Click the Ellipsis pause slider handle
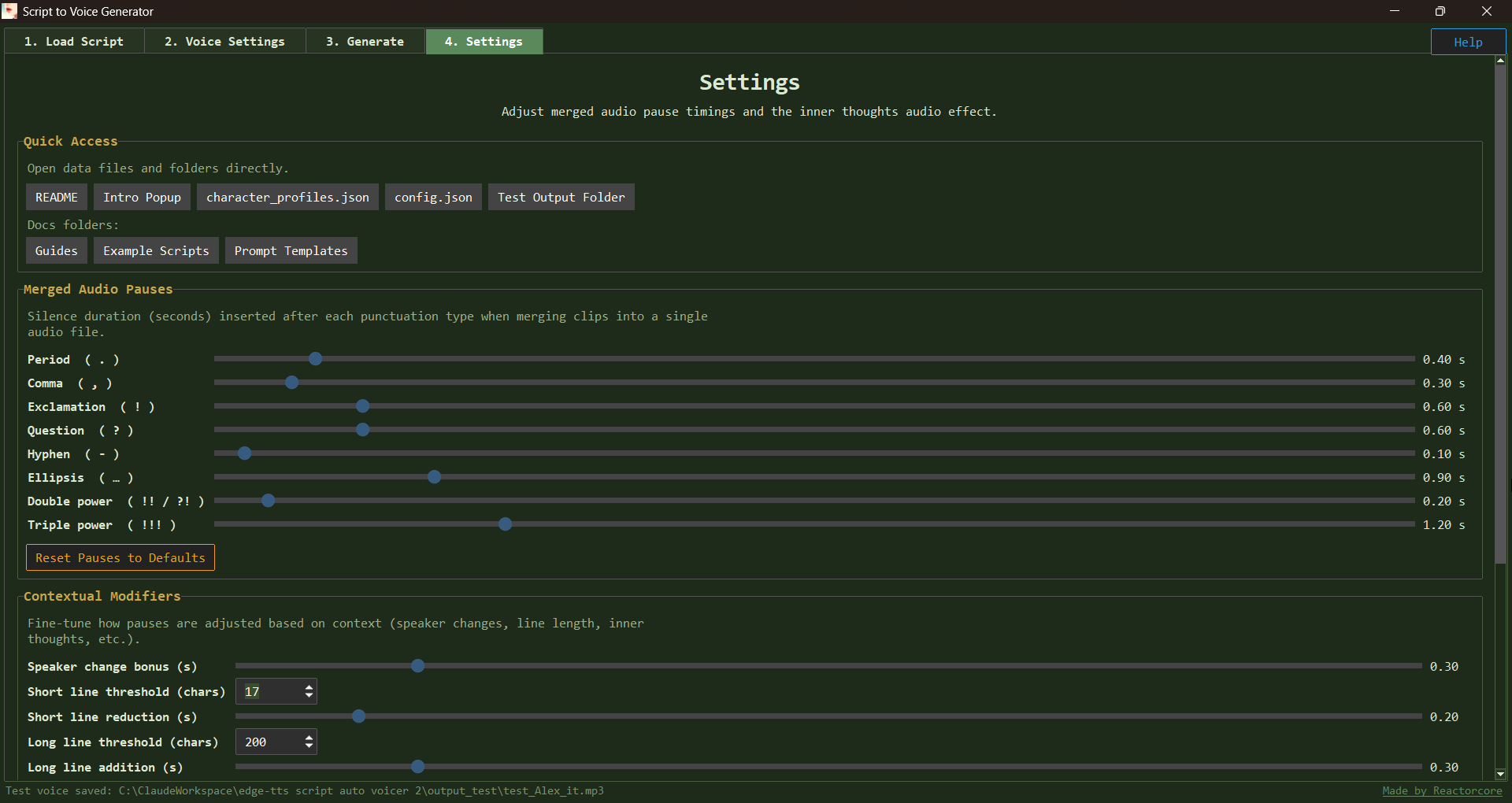The width and height of the screenshot is (1512, 803). click(x=434, y=477)
